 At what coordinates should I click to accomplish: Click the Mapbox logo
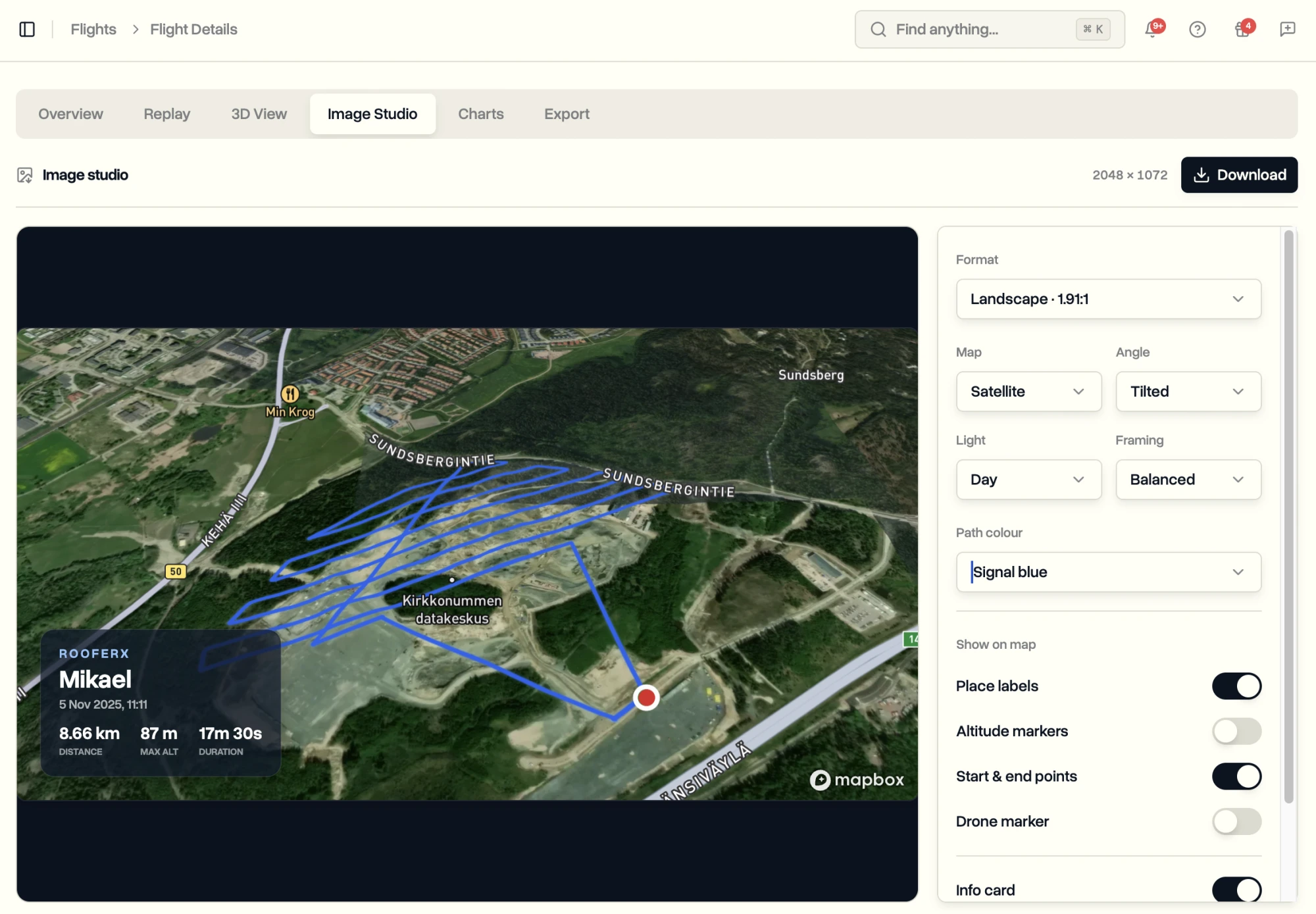(x=857, y=780)
